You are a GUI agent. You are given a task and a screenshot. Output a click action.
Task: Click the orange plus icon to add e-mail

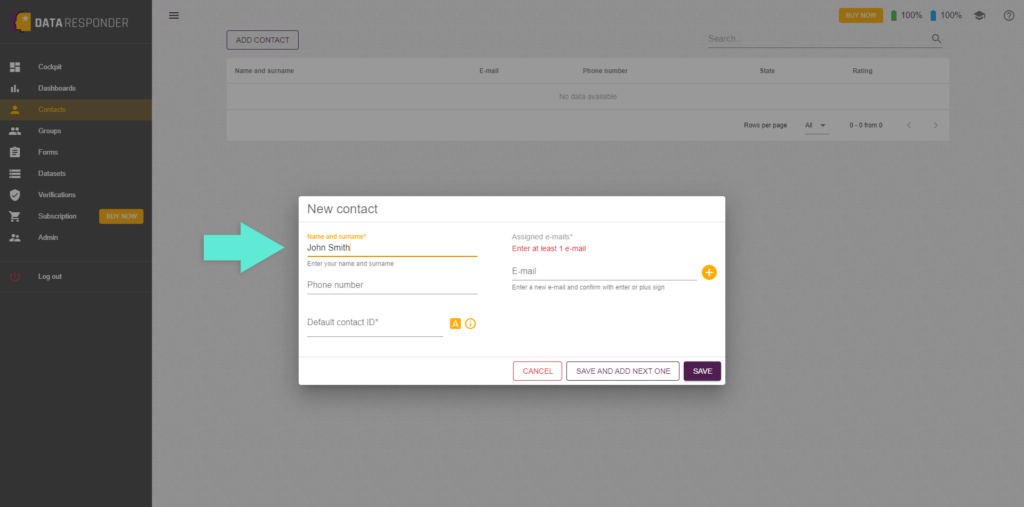(709, 272)
